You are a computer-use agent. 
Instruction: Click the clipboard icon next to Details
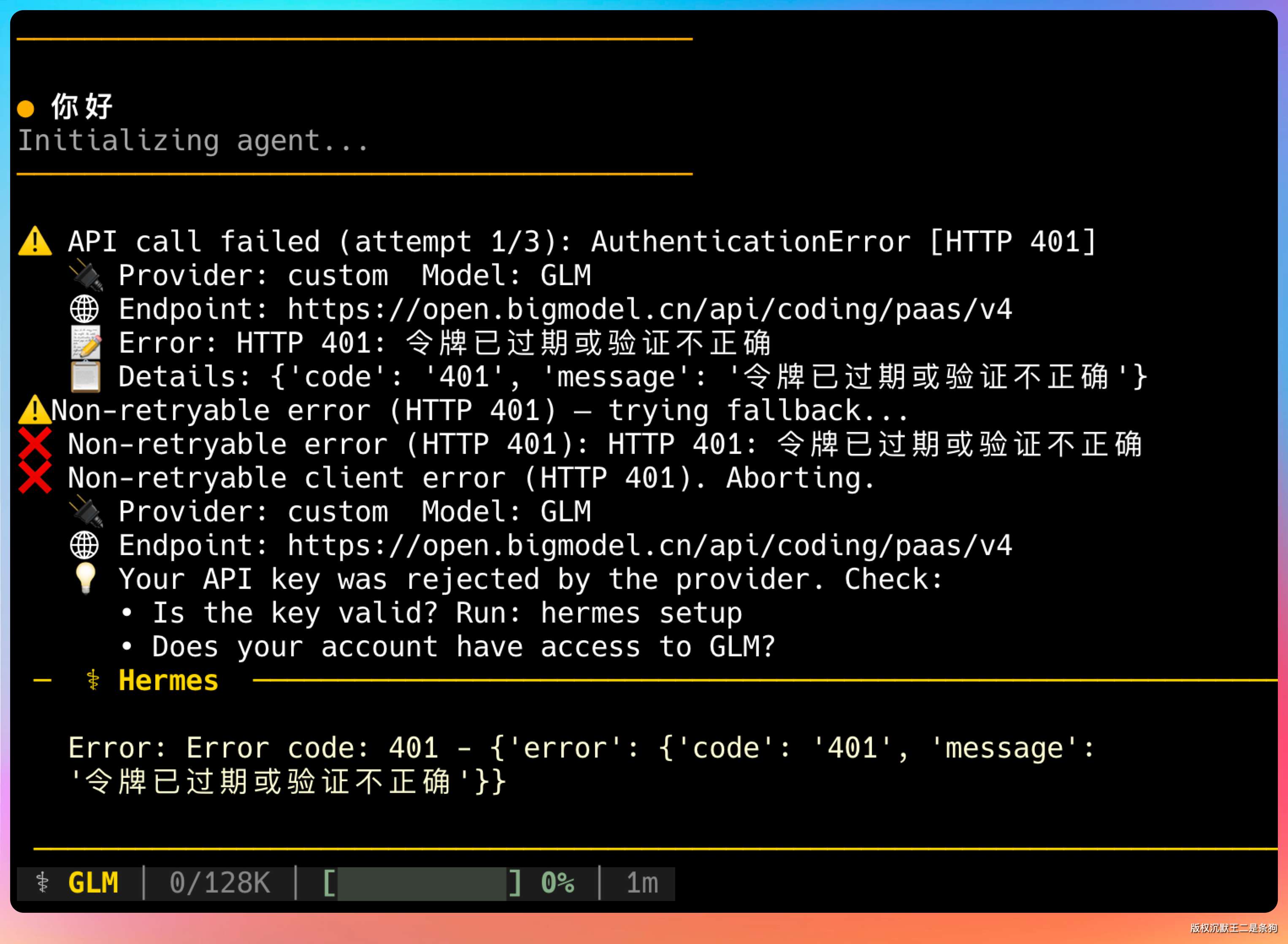tap(86, 377)
